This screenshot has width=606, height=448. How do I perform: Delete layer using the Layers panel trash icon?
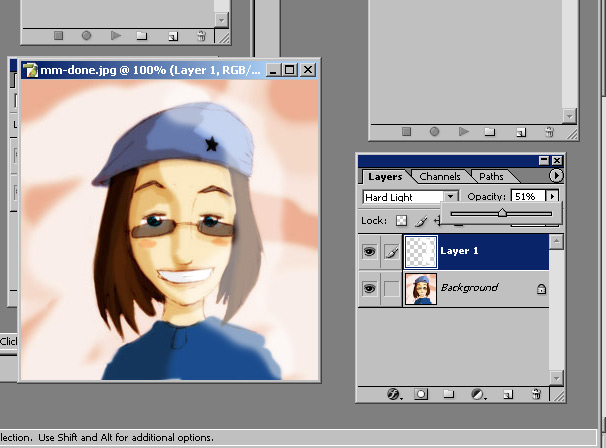[x=537, y=394]
